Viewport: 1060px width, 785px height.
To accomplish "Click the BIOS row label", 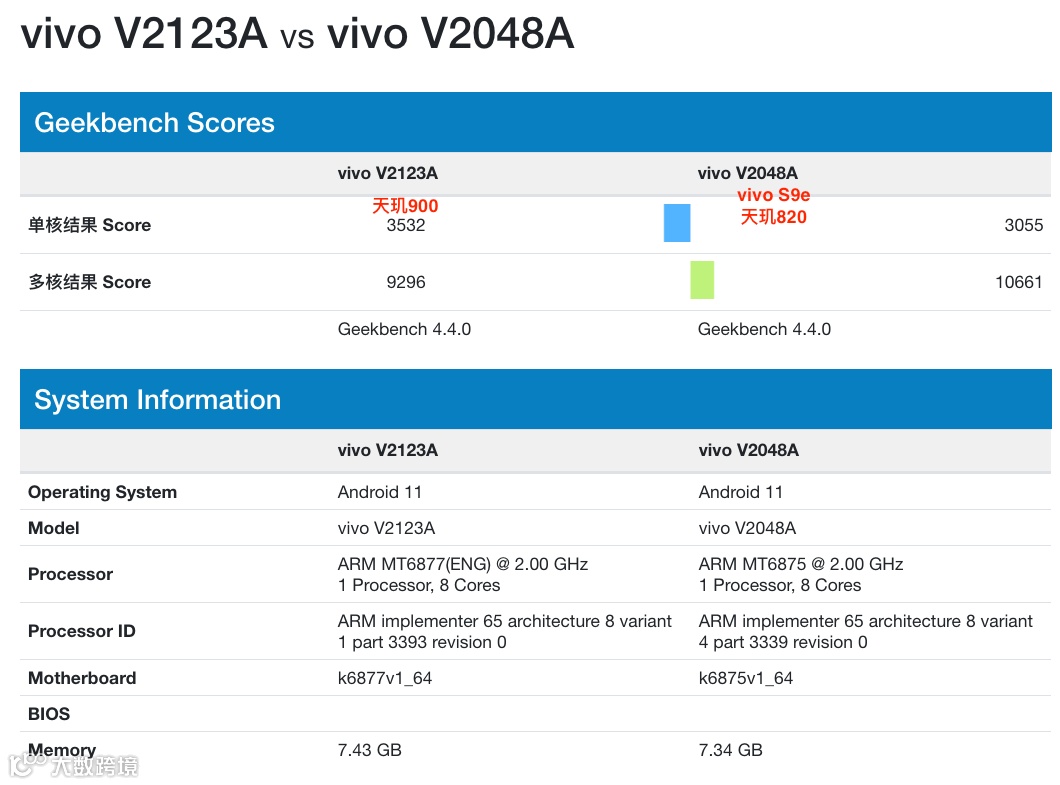I will (x=49, y=714).
